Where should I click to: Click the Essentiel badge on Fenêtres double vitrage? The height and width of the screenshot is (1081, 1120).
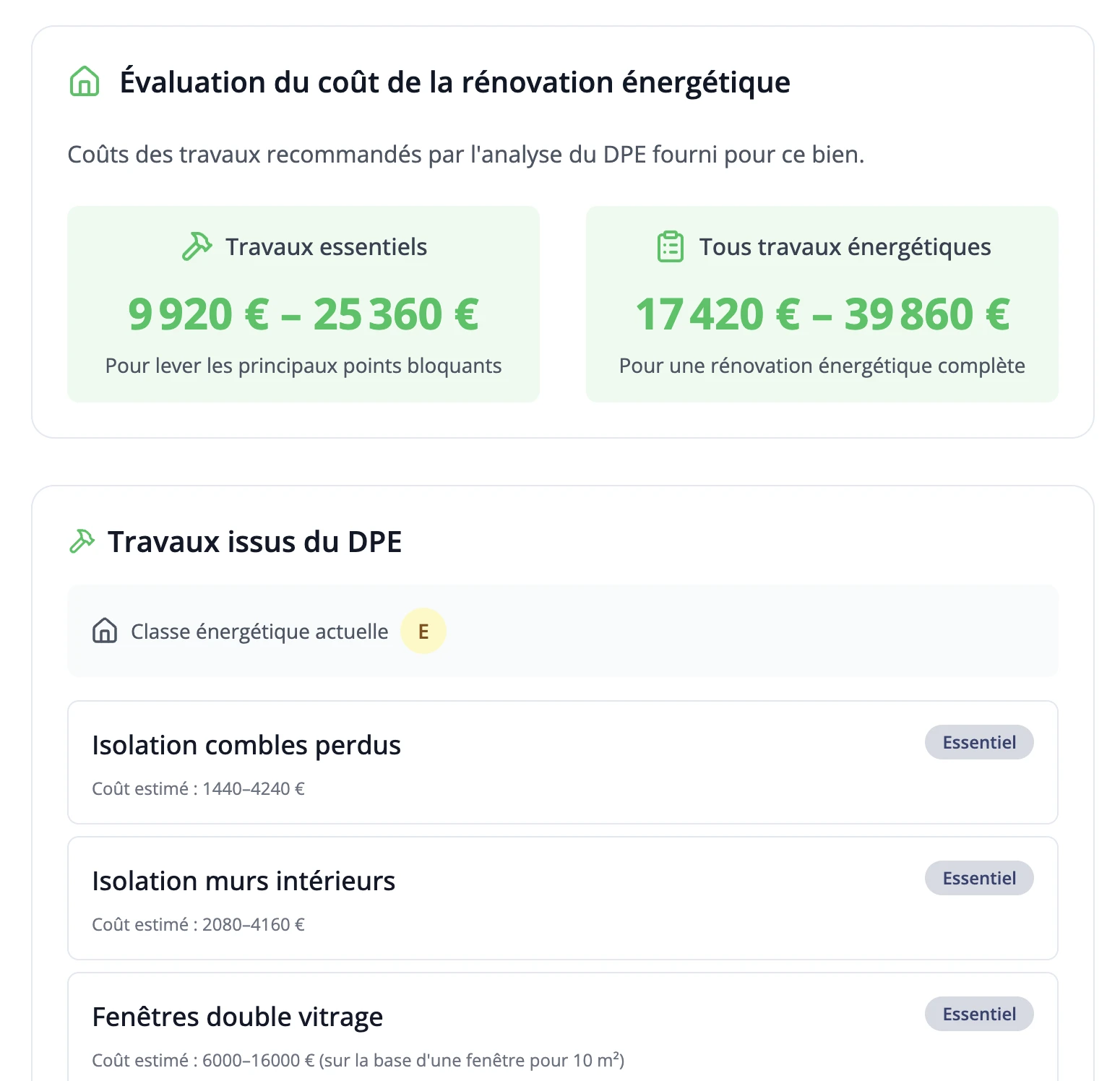(x=978, y=1014)
